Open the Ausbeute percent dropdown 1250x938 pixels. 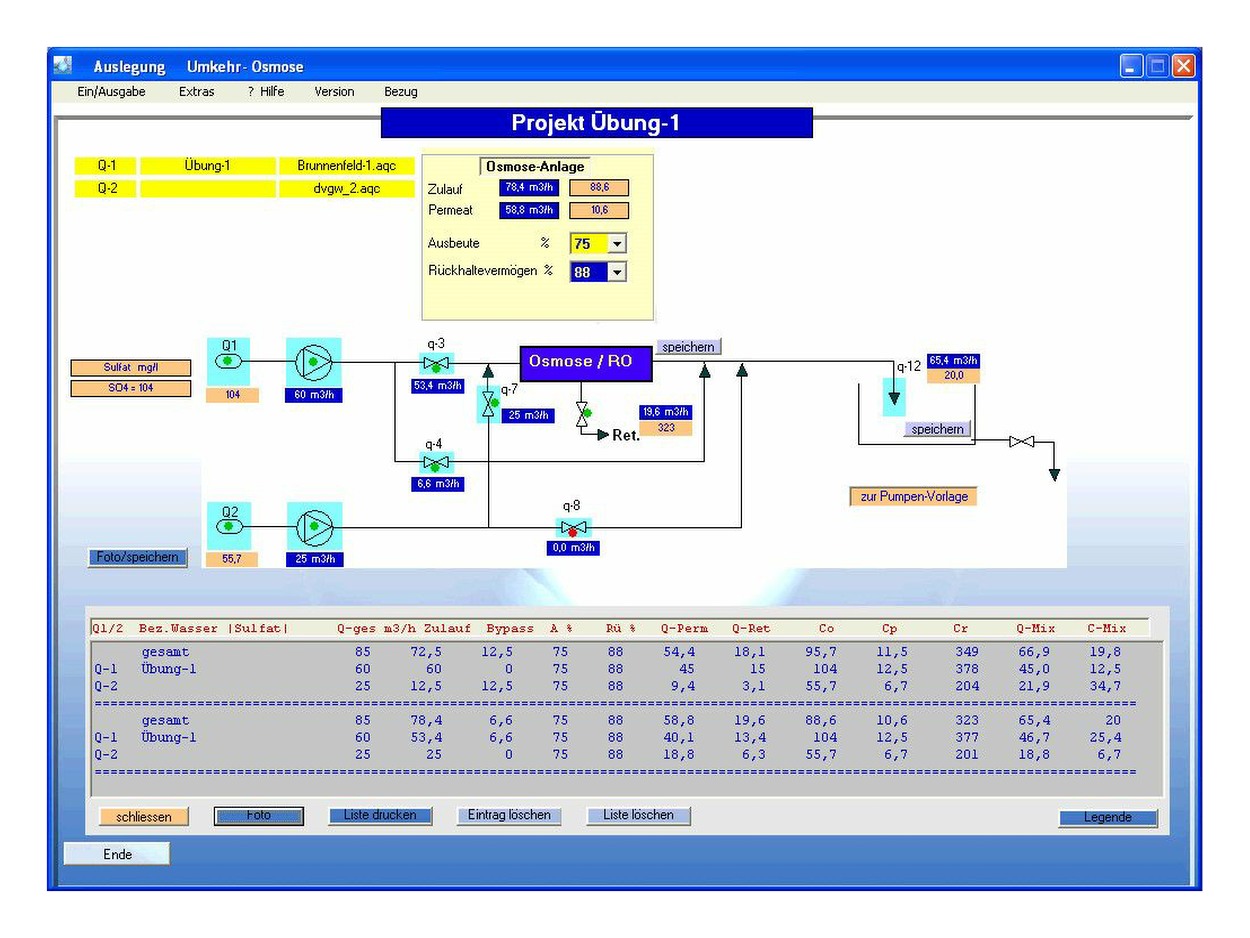(x=617, y=244)
